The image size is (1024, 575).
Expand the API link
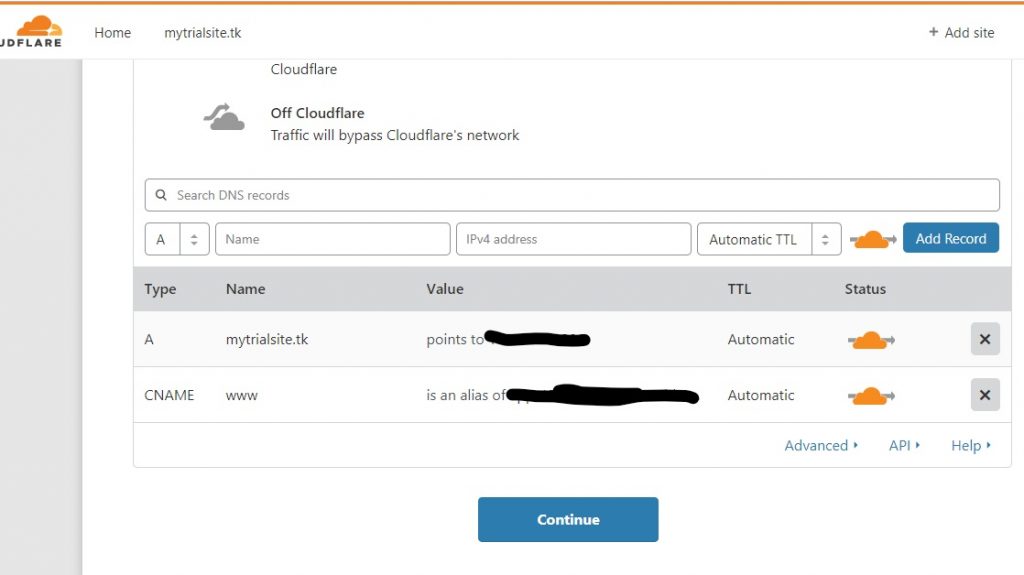click(x=904, y=445)
